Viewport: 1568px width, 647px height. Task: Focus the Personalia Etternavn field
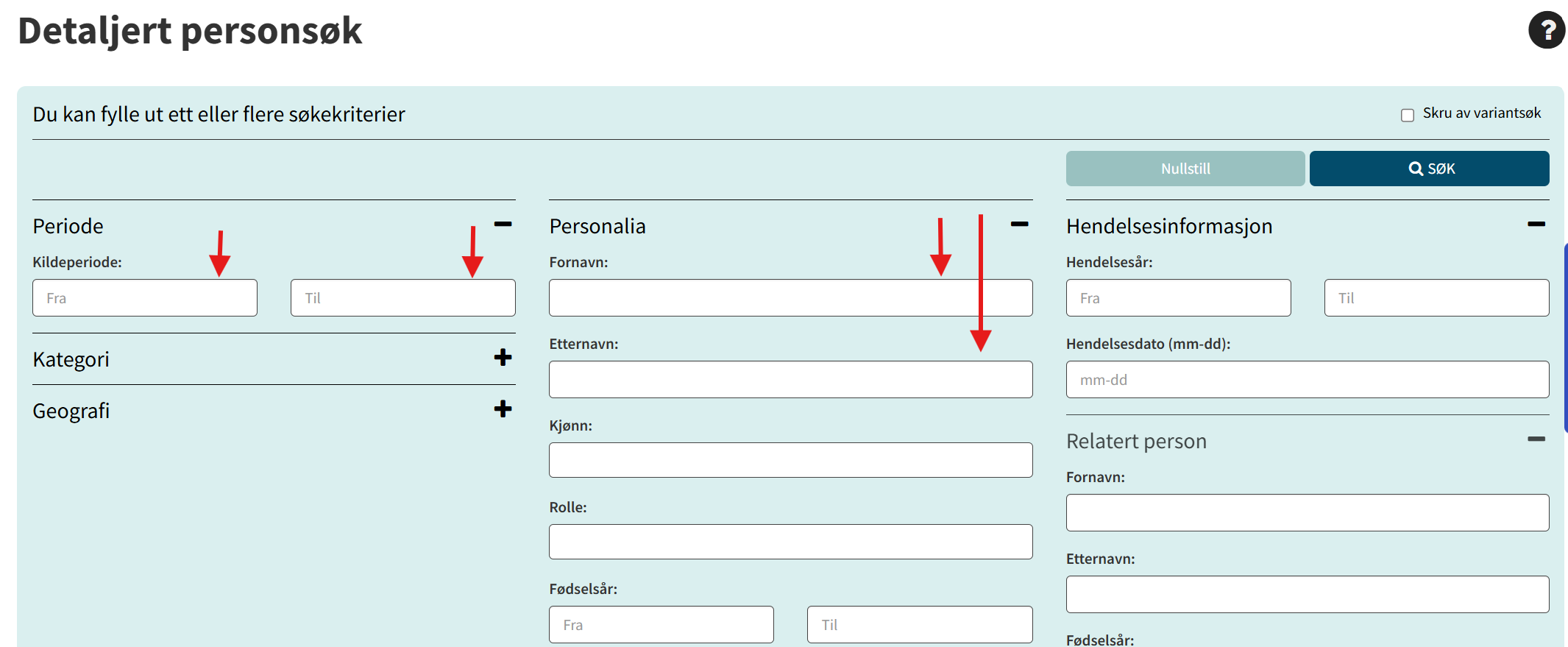coord(790,380)
